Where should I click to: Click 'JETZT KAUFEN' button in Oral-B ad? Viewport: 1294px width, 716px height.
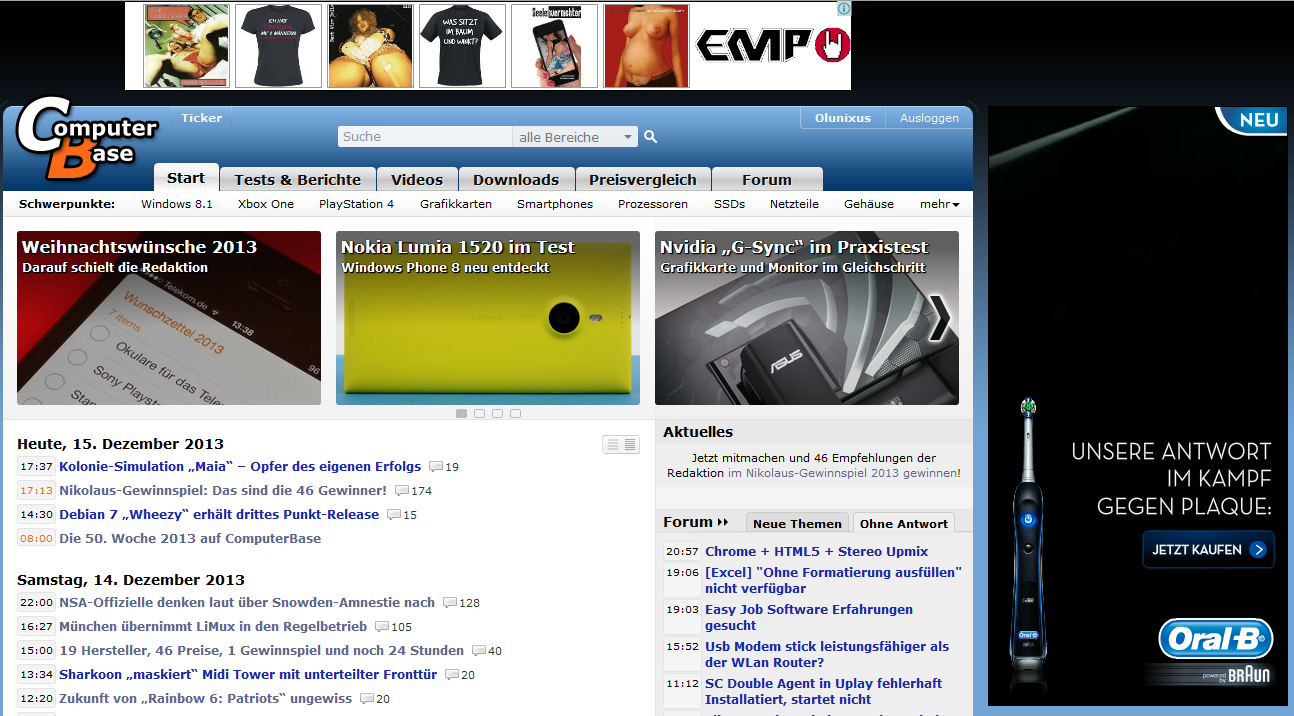(1209, 550)
